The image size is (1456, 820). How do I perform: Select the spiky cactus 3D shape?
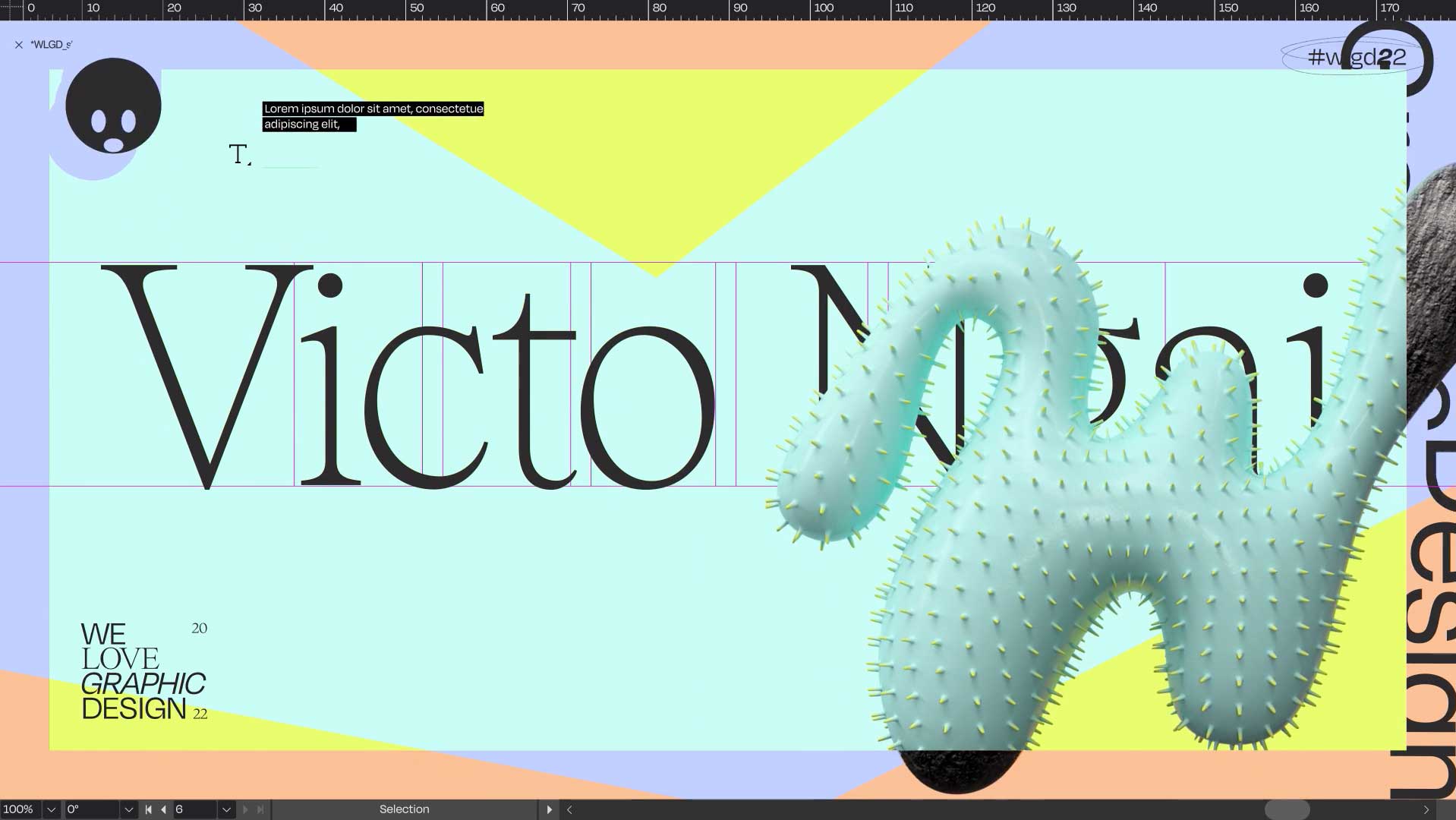point(1086,486)
